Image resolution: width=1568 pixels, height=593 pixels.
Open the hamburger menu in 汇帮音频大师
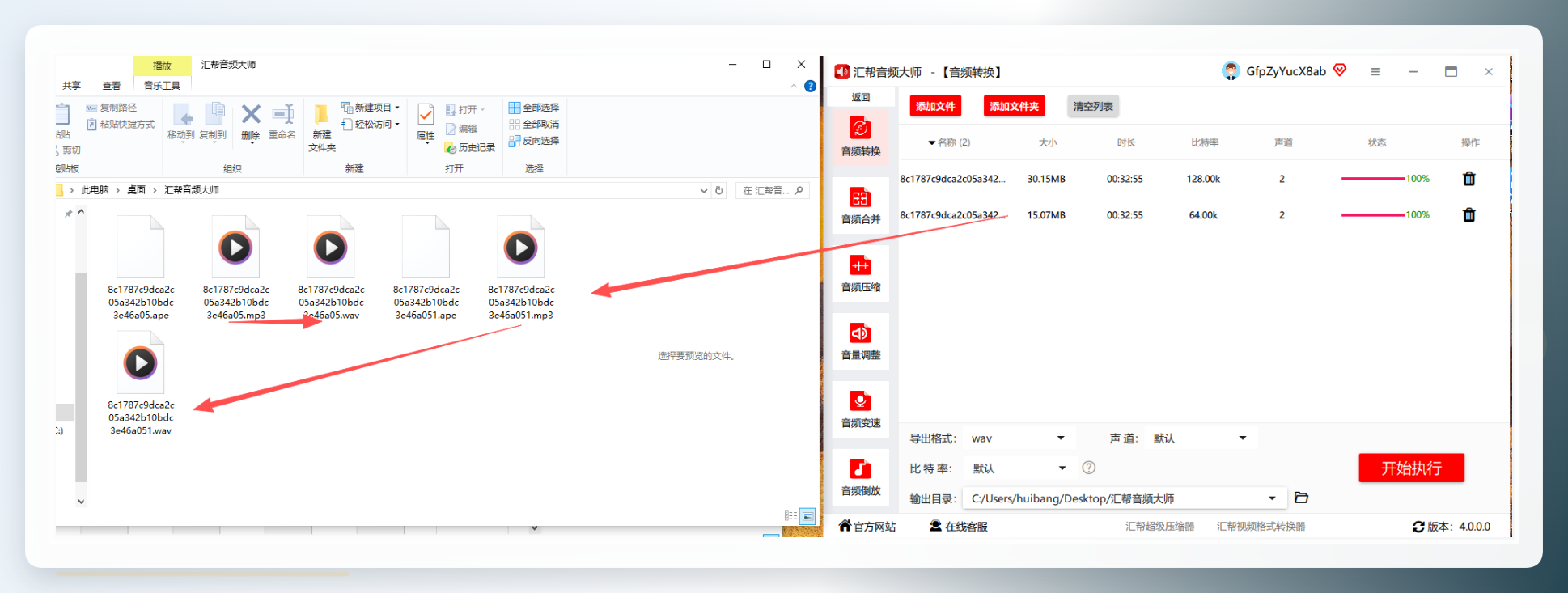tap(1375, 72)
